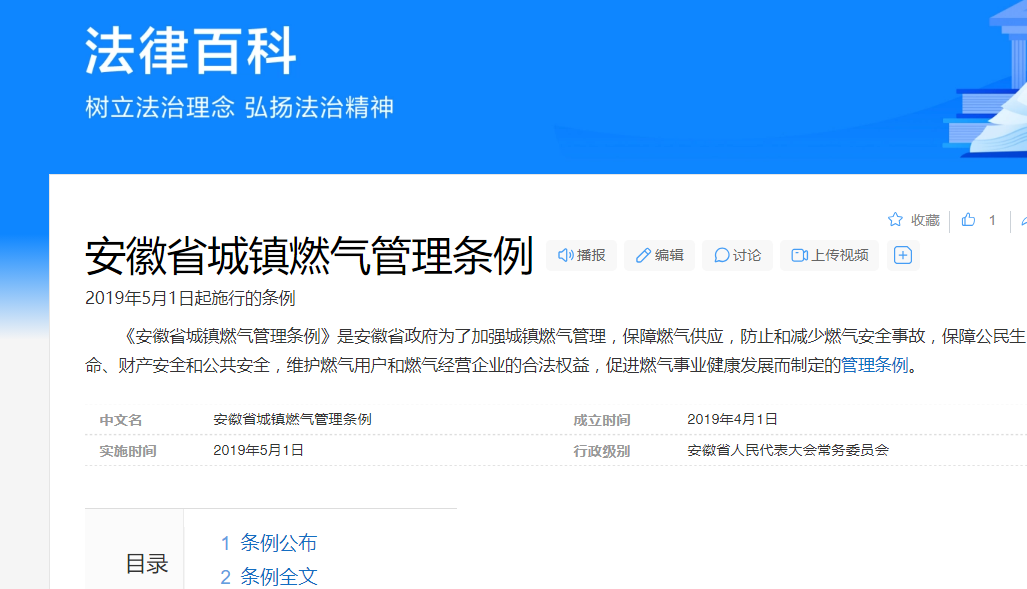Click the 行政级别 value 安徽省人民代表大会常务委员会
1027x589 pixels.
pos(788,450)
